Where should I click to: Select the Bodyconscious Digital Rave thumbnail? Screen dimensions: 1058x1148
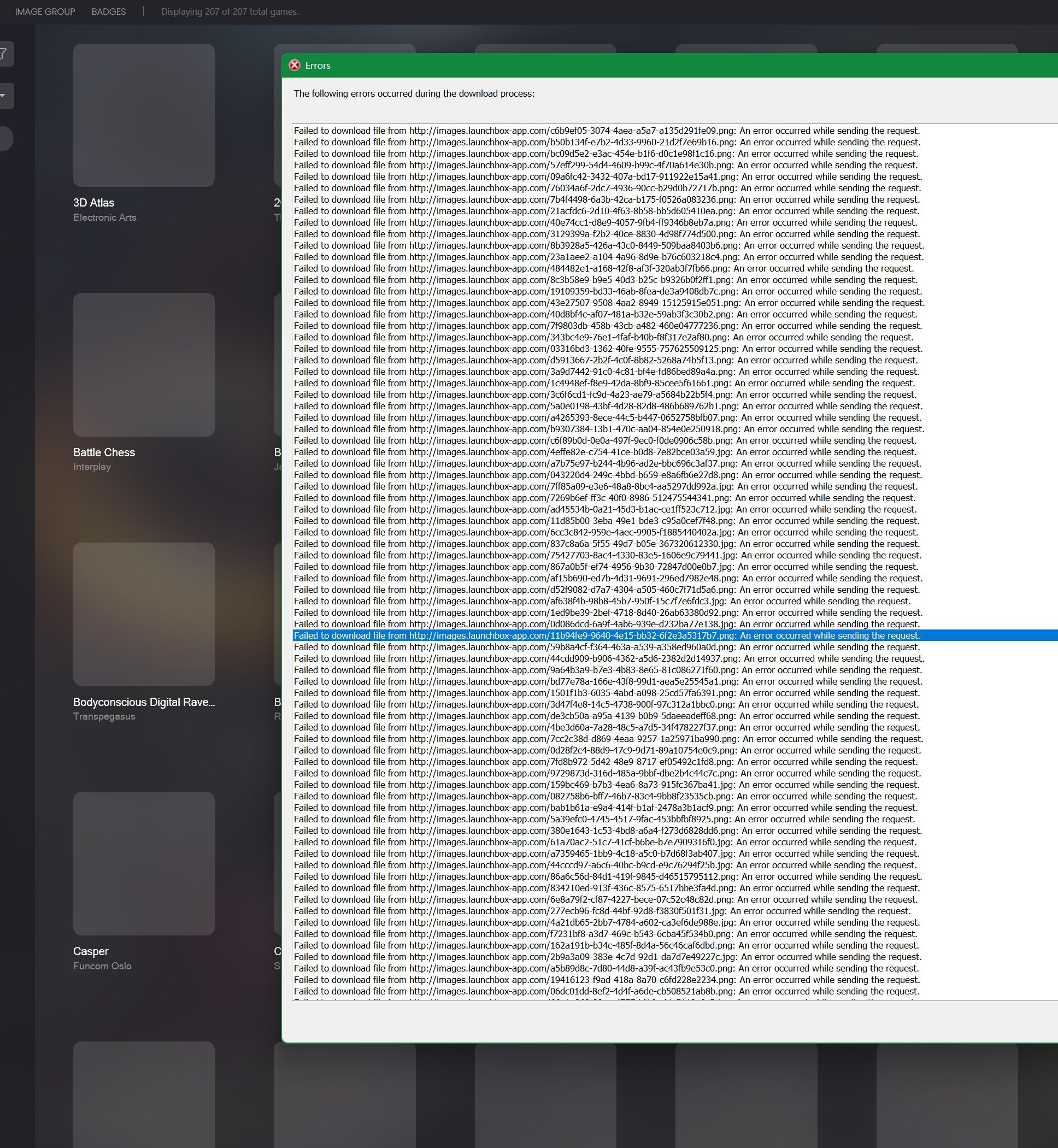coord(144,614)
